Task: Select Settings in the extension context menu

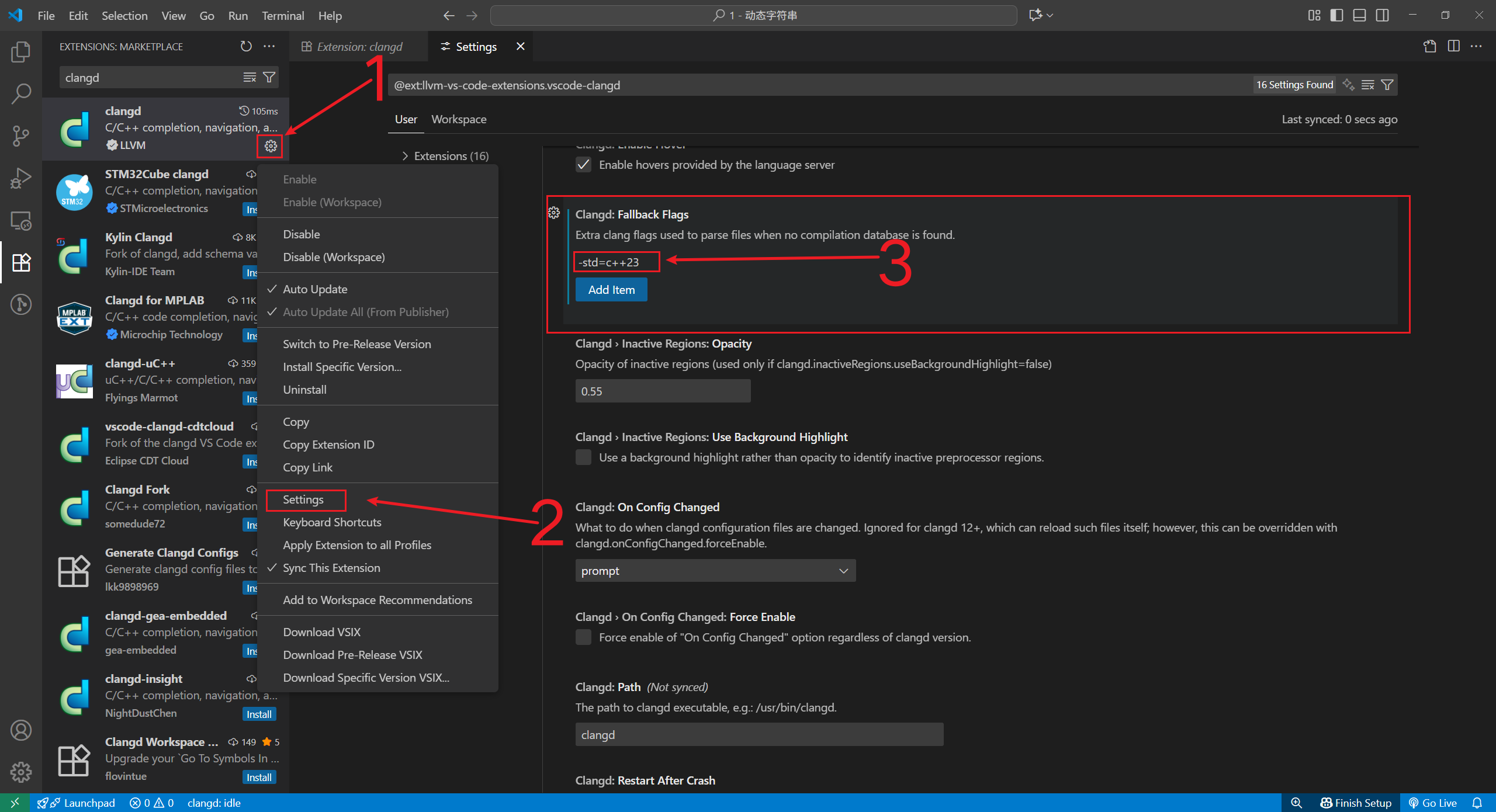Action: click(303, 499)
